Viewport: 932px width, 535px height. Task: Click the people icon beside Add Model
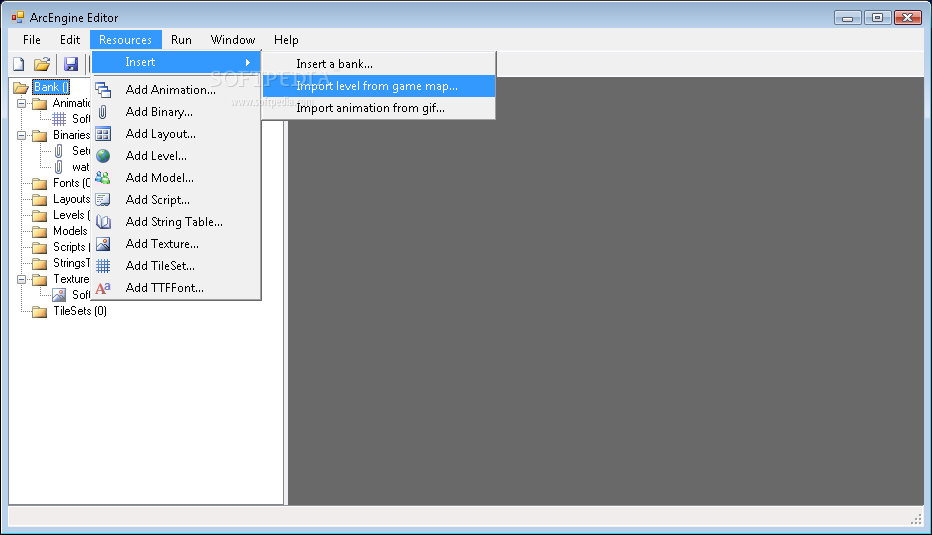pyautogui.click(x=103, y=178)
